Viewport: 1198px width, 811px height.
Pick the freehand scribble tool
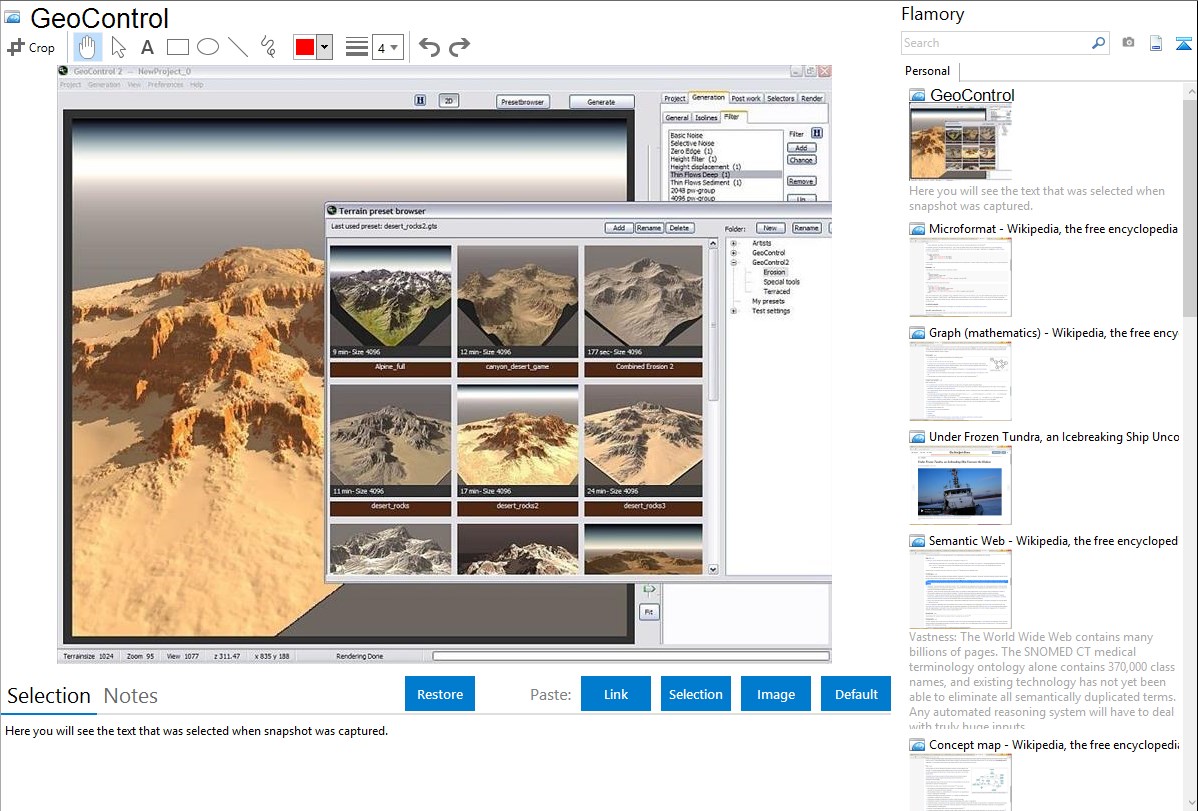tap(267, 47)
